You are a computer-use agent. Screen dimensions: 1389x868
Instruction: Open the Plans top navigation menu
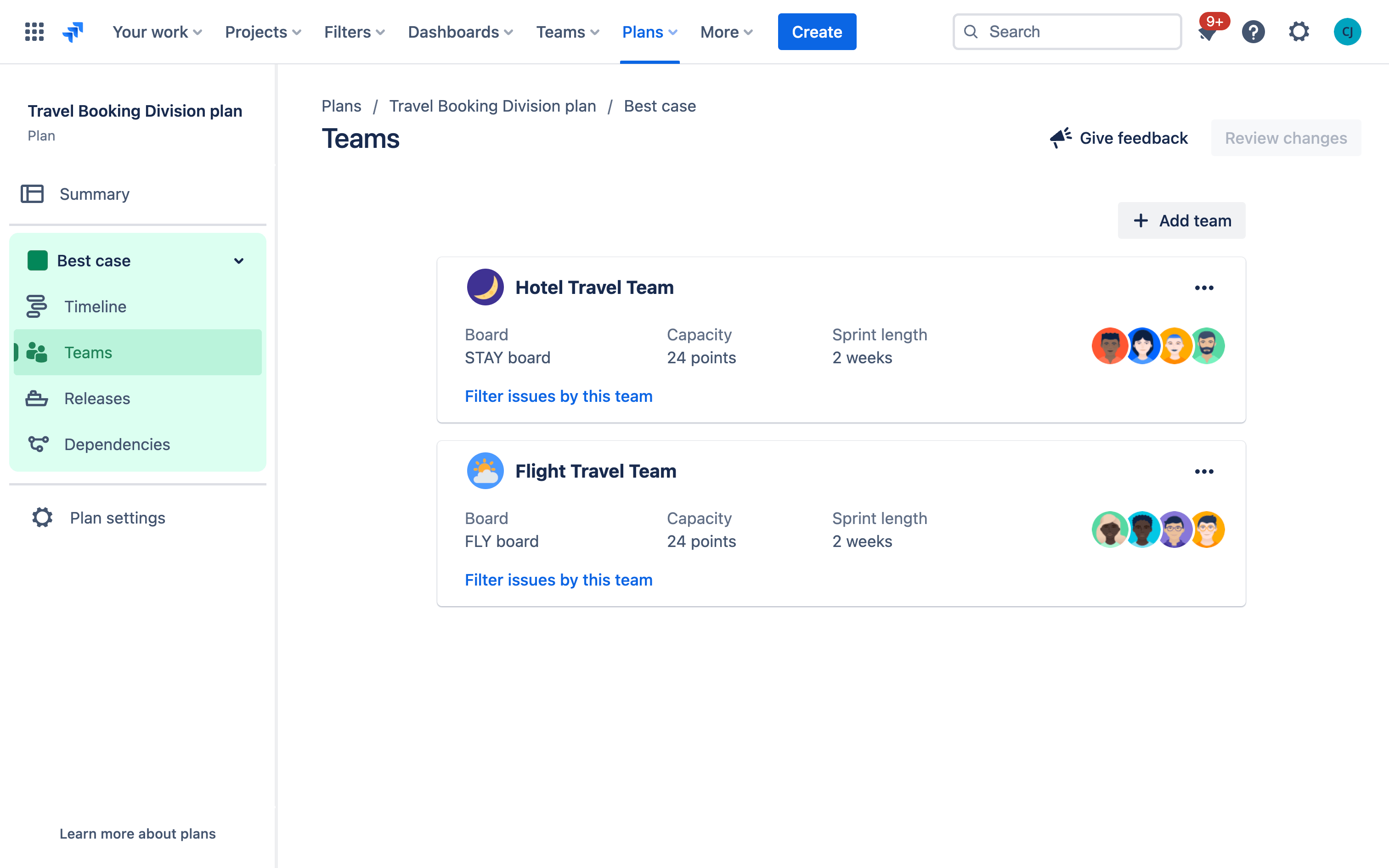[649, 31]
